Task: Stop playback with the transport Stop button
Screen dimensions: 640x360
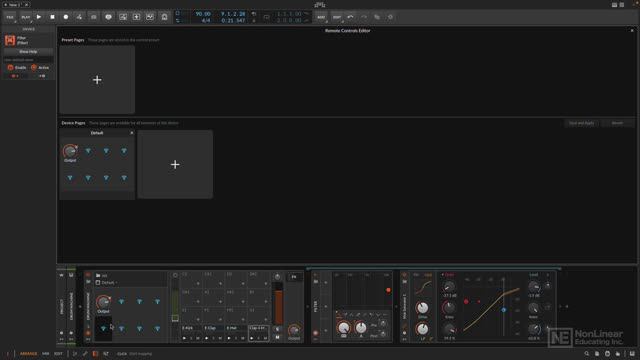Action: pyautogui.click(x=52, y=17)
